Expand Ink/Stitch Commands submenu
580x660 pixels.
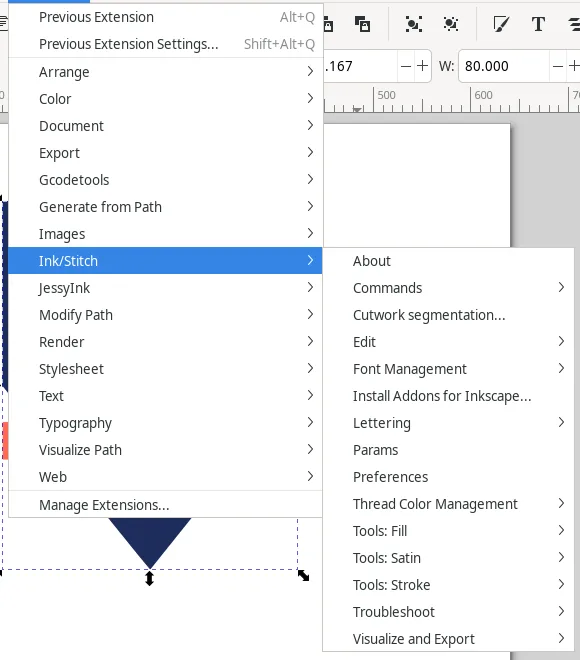pyautogui.click(x=448, y=288)
